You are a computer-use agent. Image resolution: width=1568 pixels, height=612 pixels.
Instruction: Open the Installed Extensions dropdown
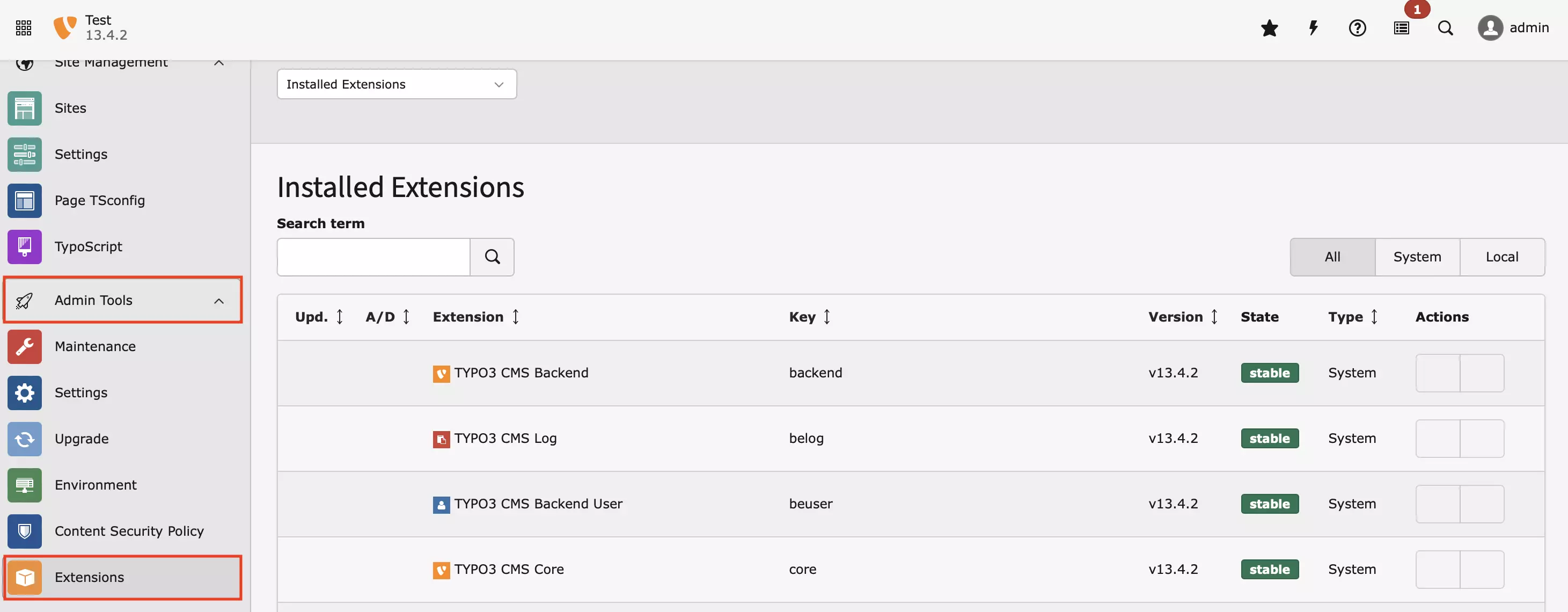396,83
